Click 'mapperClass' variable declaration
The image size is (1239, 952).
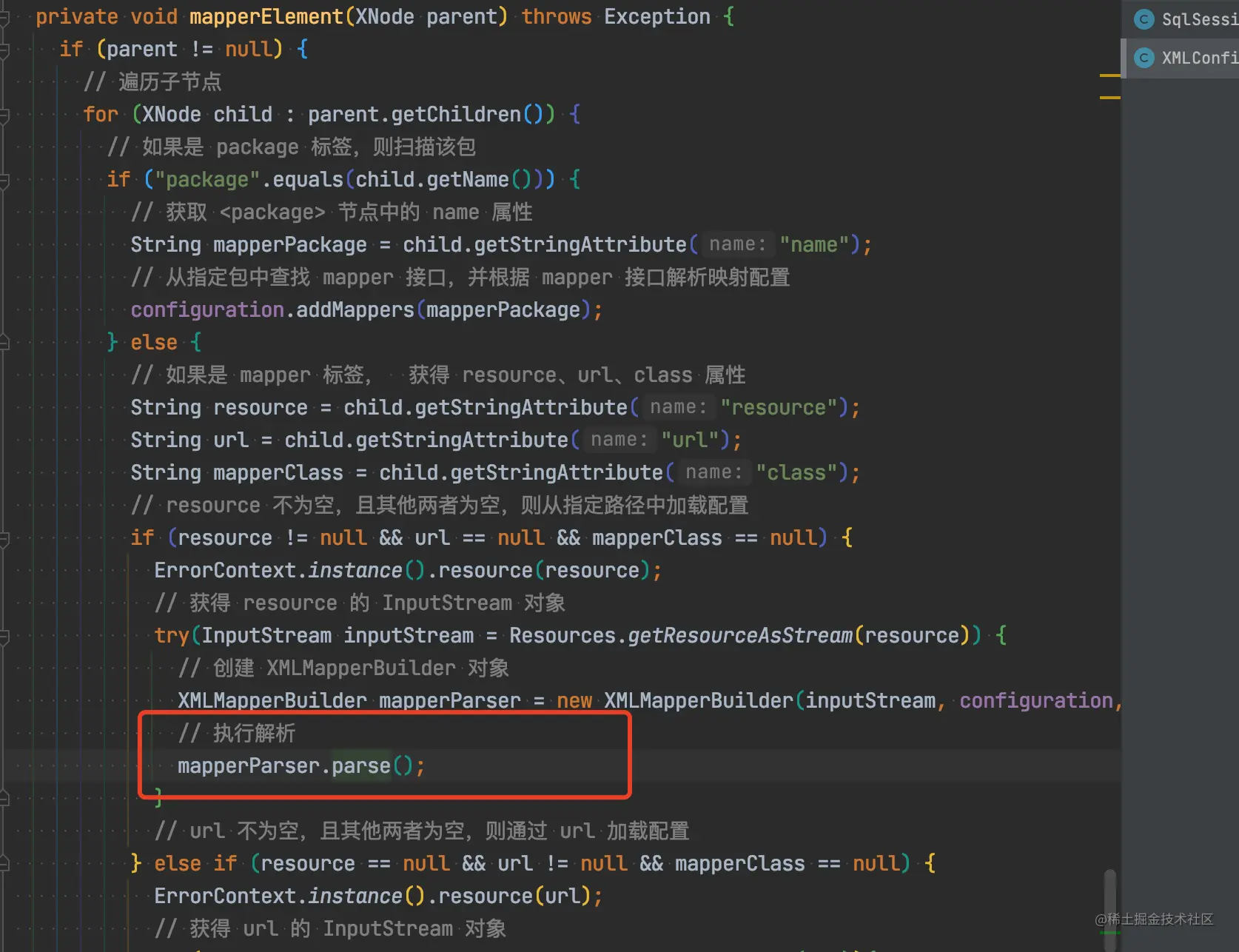coord(278,473)
